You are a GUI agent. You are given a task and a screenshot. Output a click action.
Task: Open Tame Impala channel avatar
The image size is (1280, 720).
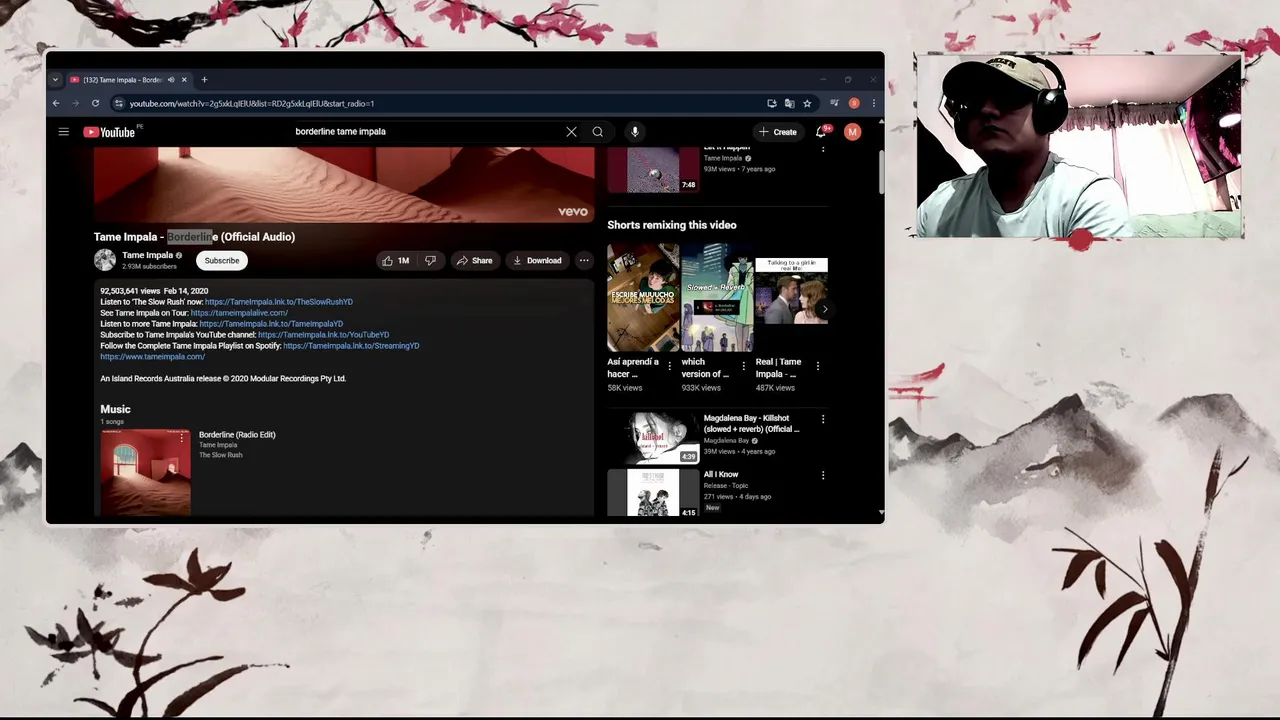(x=105, y=260)
